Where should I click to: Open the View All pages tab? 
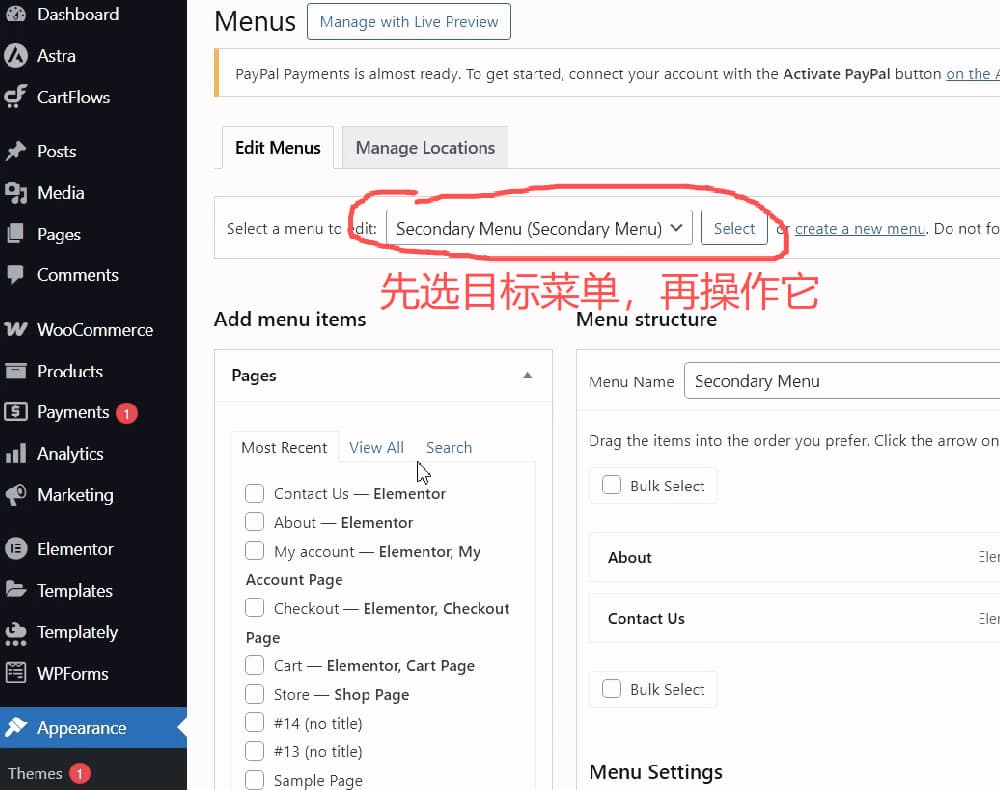point(376,448)
